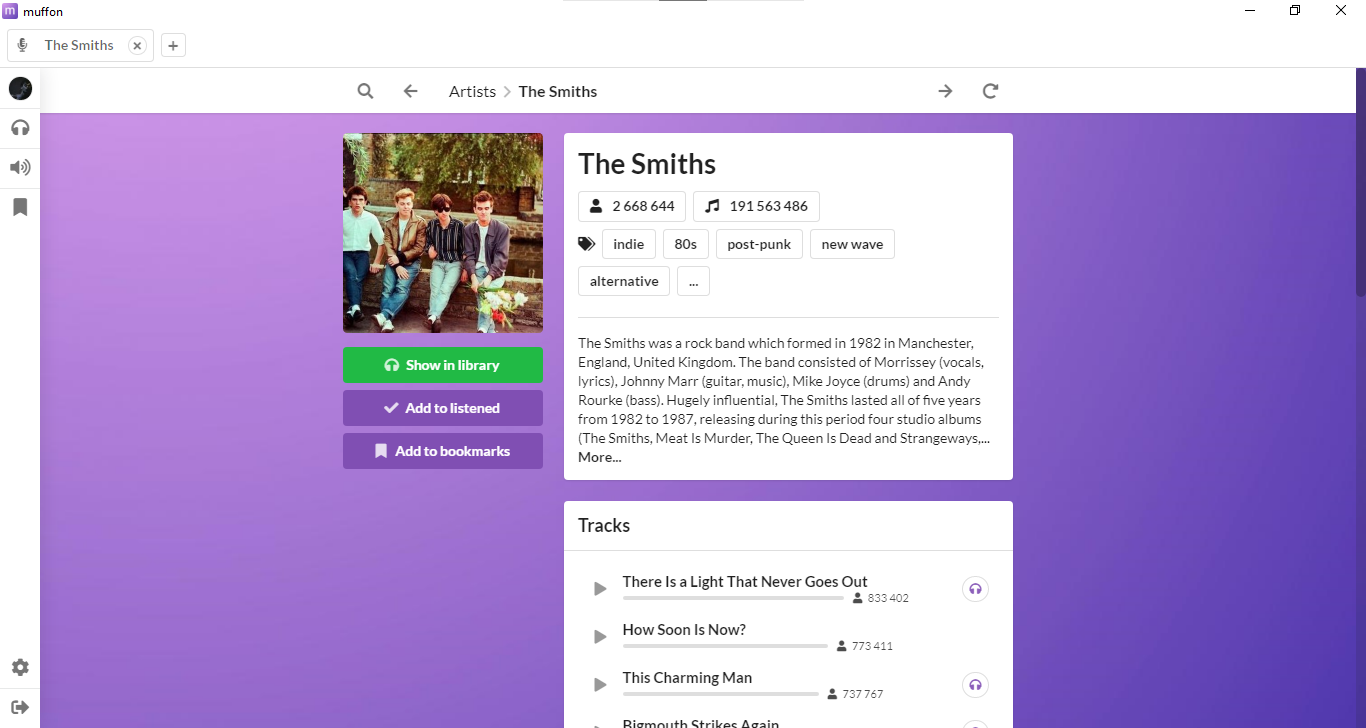Screen dimensions: 1366x728
Task: Toggle headphone icon beside This Charming Man
Action: coord(975,684)
